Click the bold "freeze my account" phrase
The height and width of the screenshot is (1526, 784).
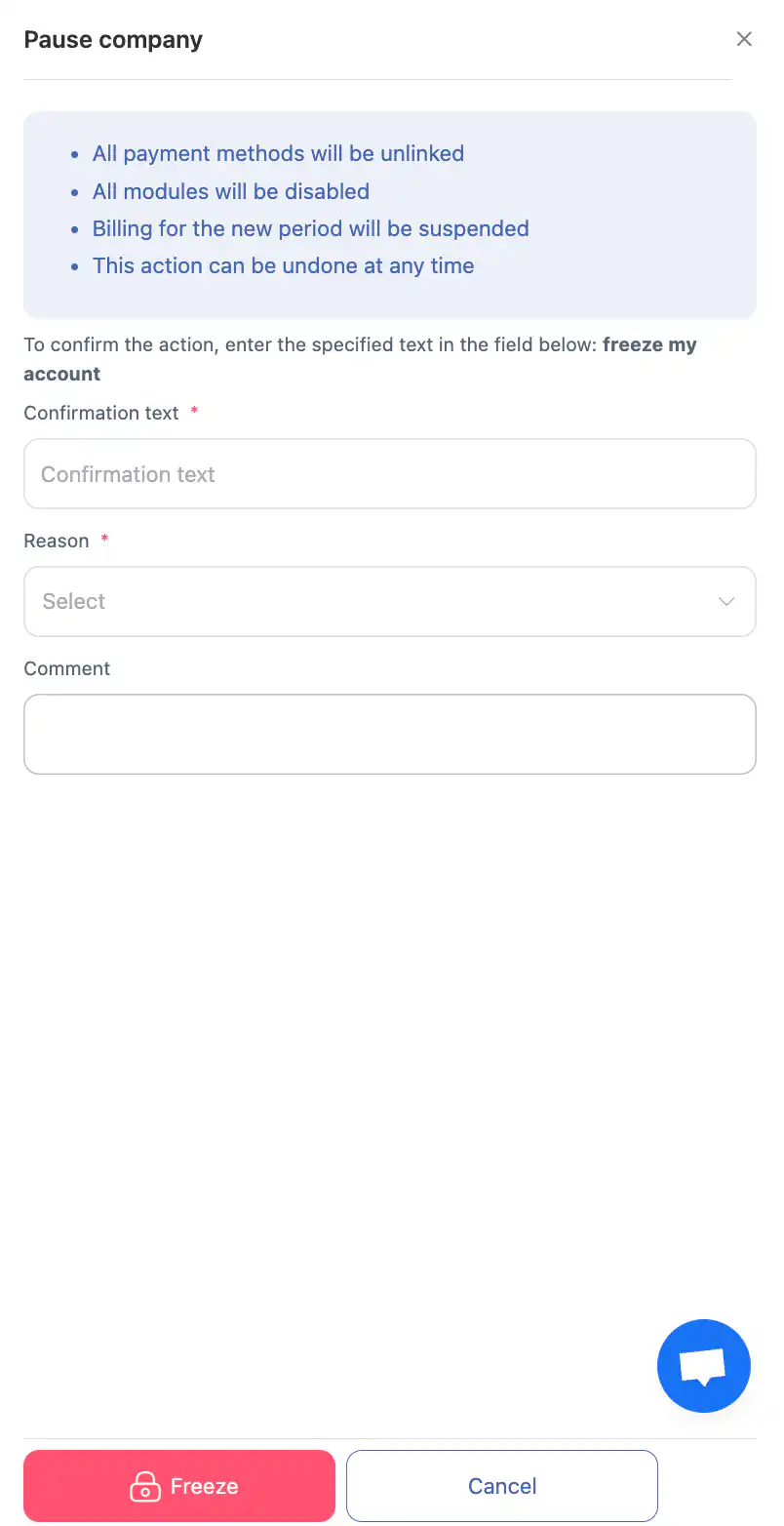[648, 345]
